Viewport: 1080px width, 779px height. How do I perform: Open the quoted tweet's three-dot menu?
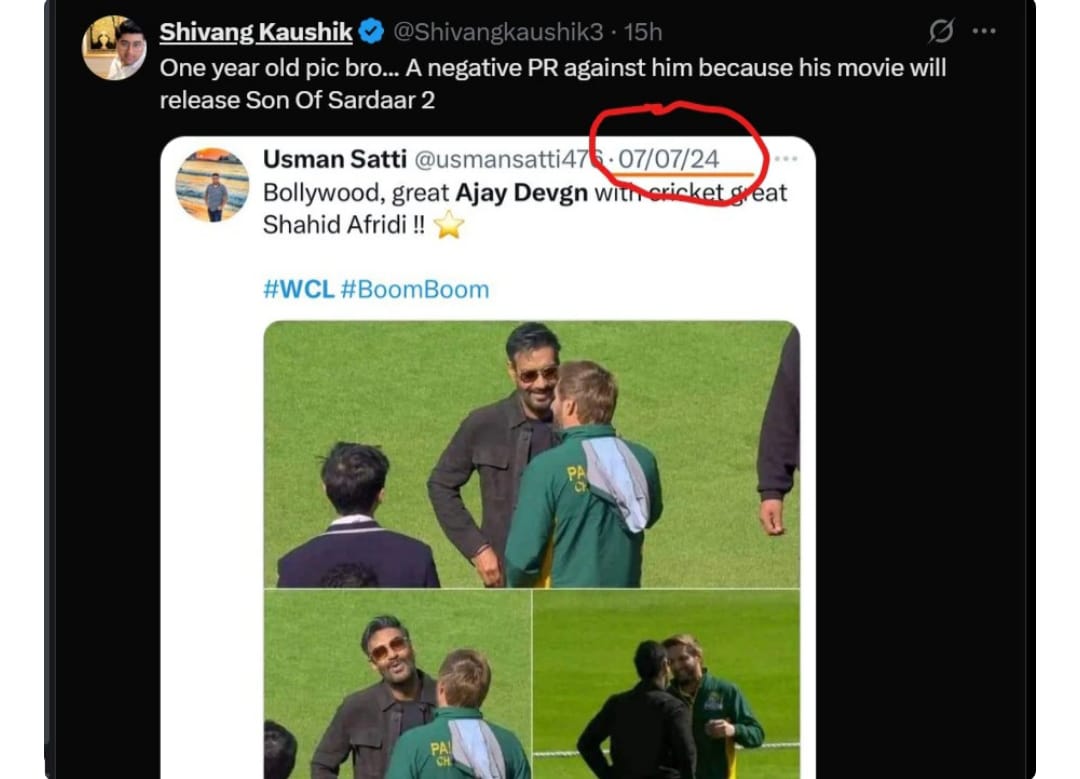(787, 159)
